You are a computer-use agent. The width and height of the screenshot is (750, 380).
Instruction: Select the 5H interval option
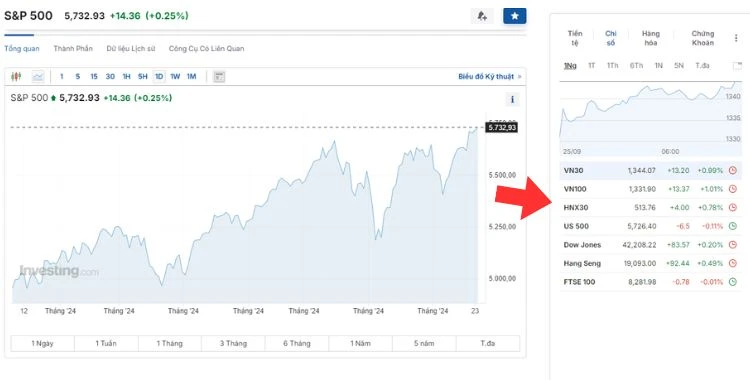(143, 77)
